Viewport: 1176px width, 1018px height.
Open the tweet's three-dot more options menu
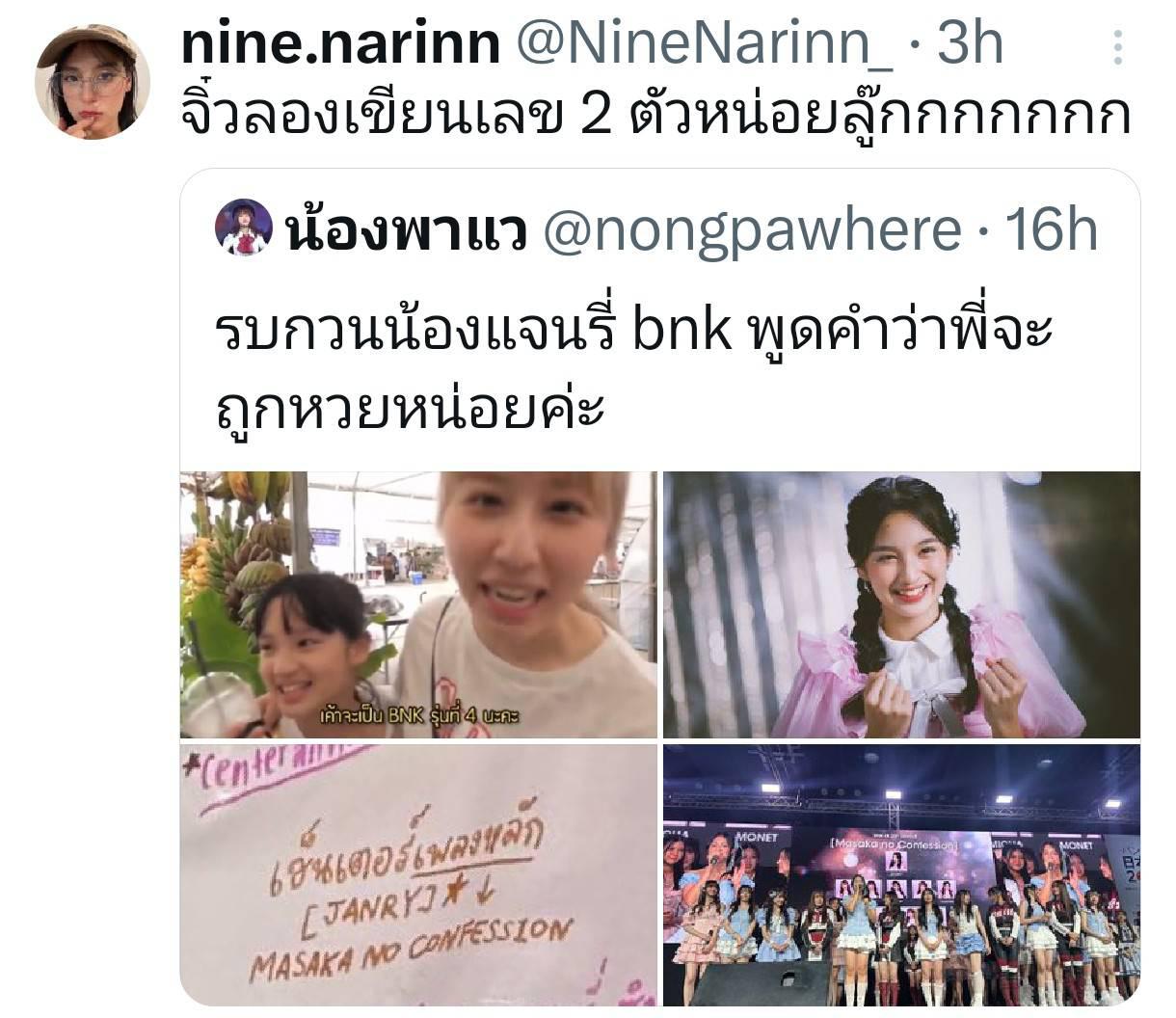(1117, 46)
